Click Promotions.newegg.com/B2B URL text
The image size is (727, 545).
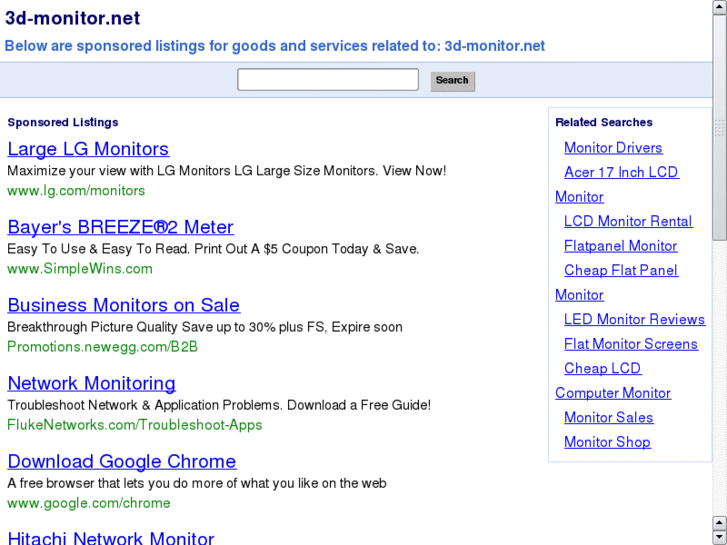coord(102,346)
